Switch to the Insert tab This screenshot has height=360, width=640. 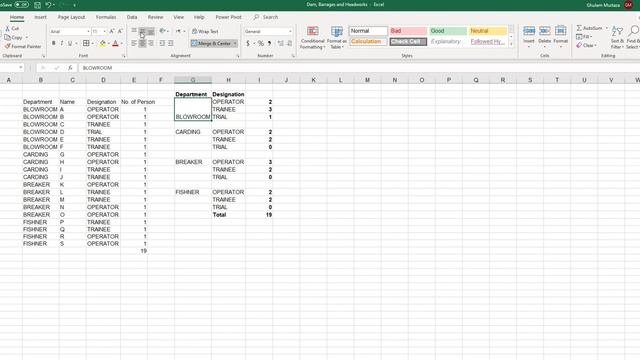point(40,17)
